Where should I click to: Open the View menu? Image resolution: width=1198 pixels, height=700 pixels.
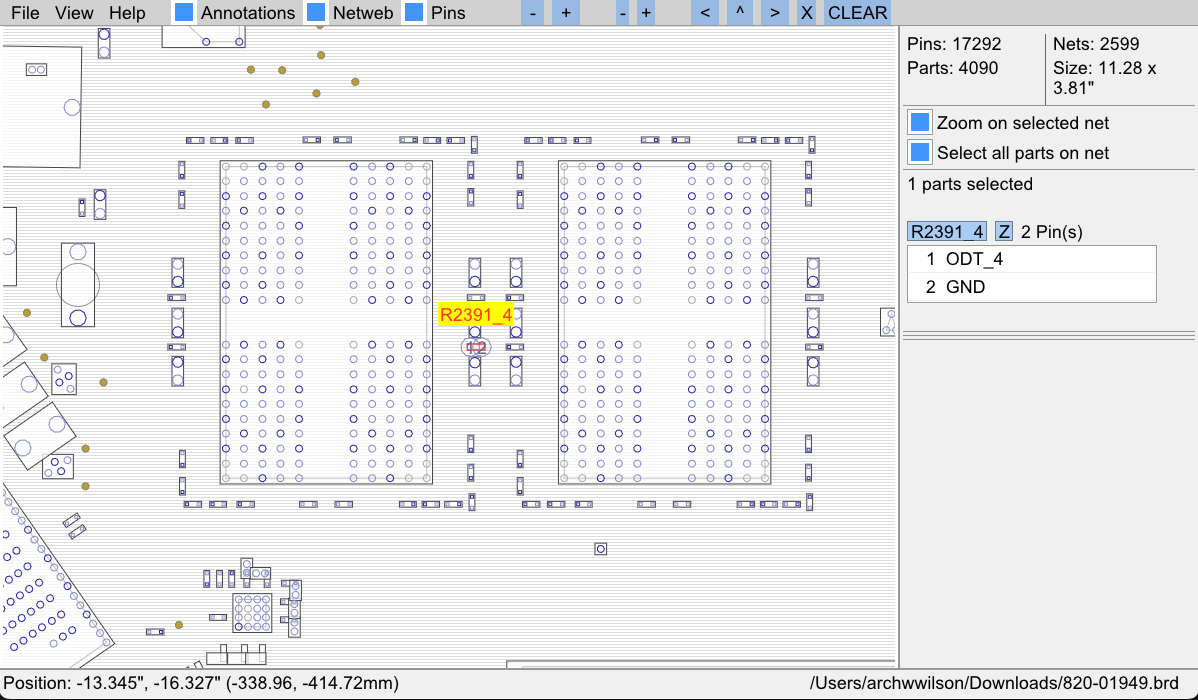tap(74, 13)
